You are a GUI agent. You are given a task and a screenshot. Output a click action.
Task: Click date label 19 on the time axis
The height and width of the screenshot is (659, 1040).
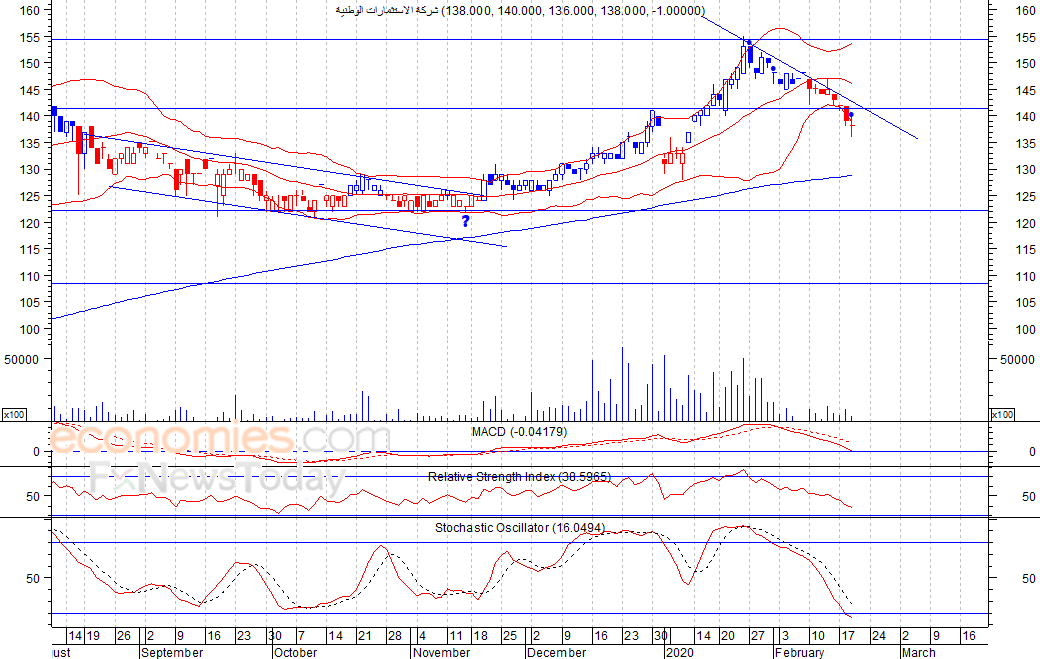pos(93,636)
